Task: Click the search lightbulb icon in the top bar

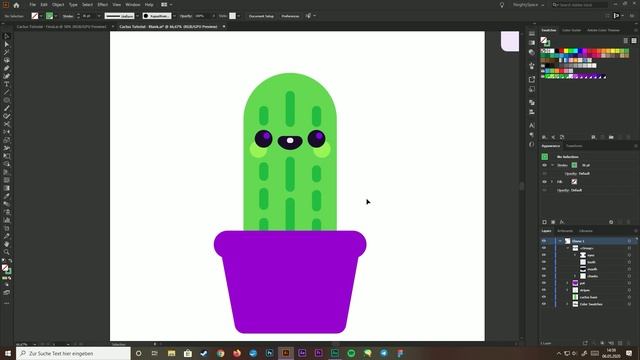Action: 502,5
